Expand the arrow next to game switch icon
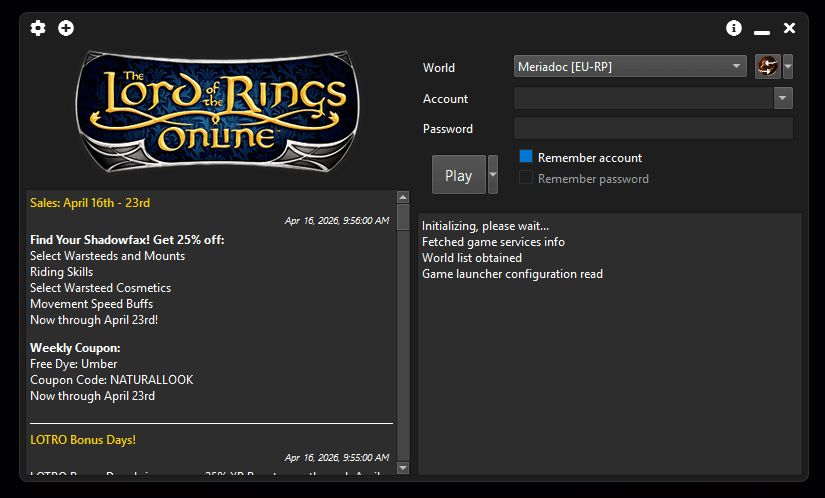This screenshot has width=825, height=498. click(788, 67)
